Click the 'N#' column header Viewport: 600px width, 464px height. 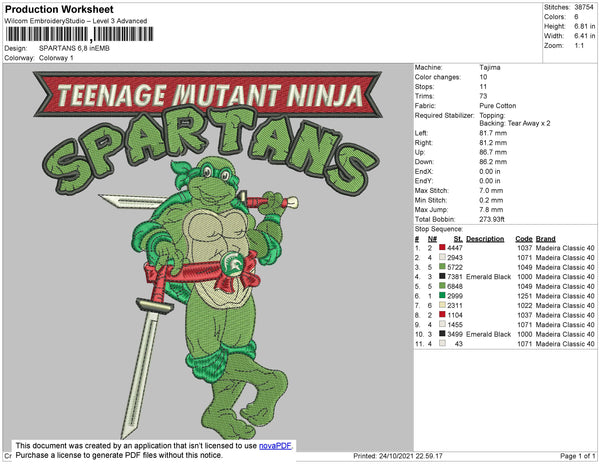432,239
